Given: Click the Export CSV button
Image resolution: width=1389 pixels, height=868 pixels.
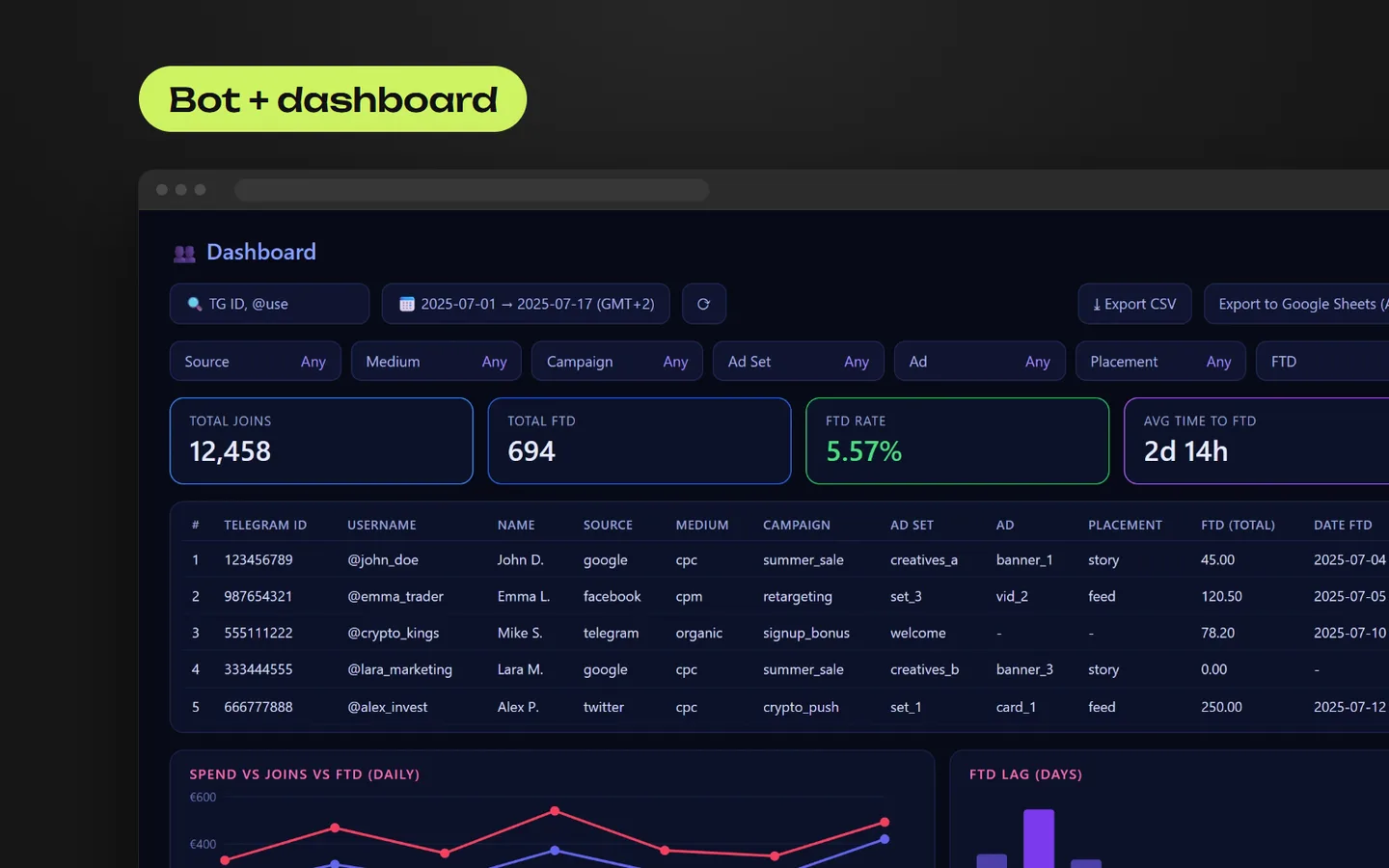Looking at the screenshot, I should tap(1134, 304).
